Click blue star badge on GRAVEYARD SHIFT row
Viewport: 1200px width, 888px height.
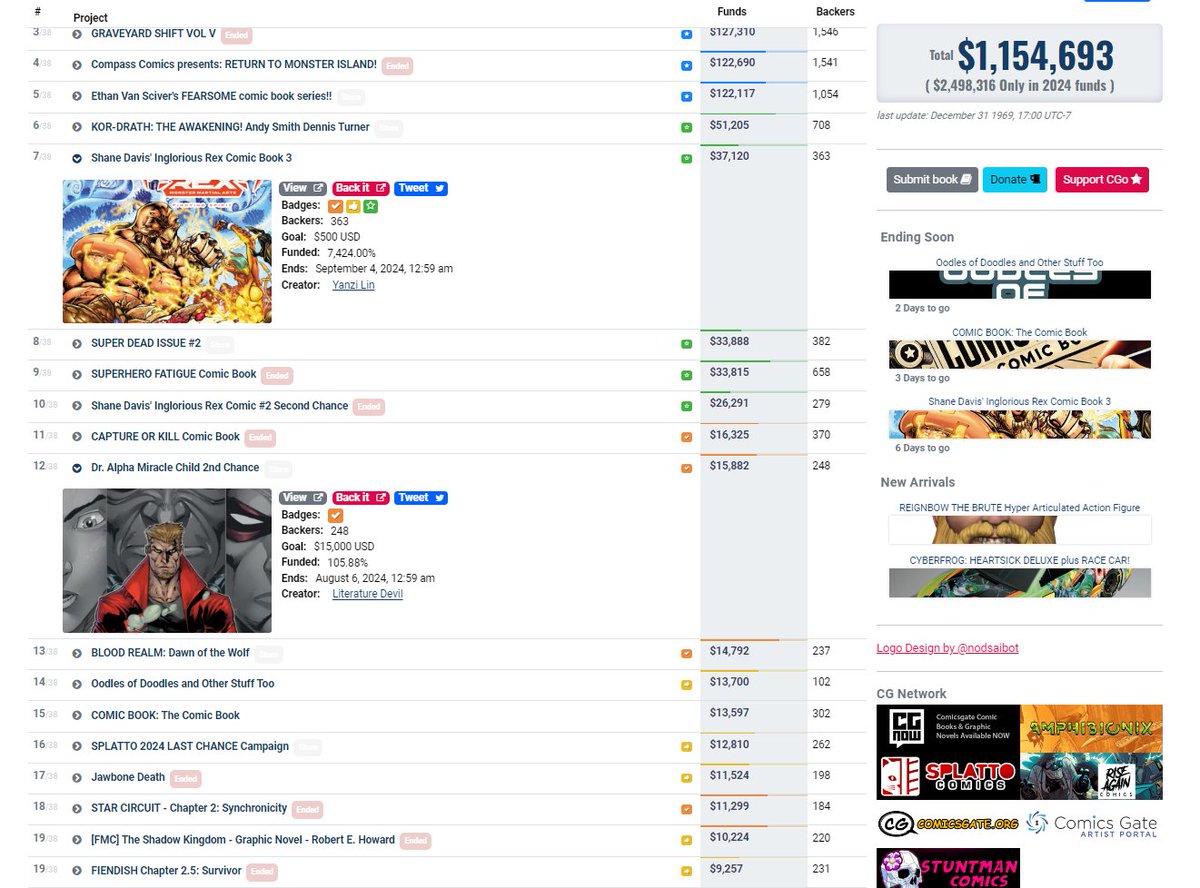(x=686, y=34)
